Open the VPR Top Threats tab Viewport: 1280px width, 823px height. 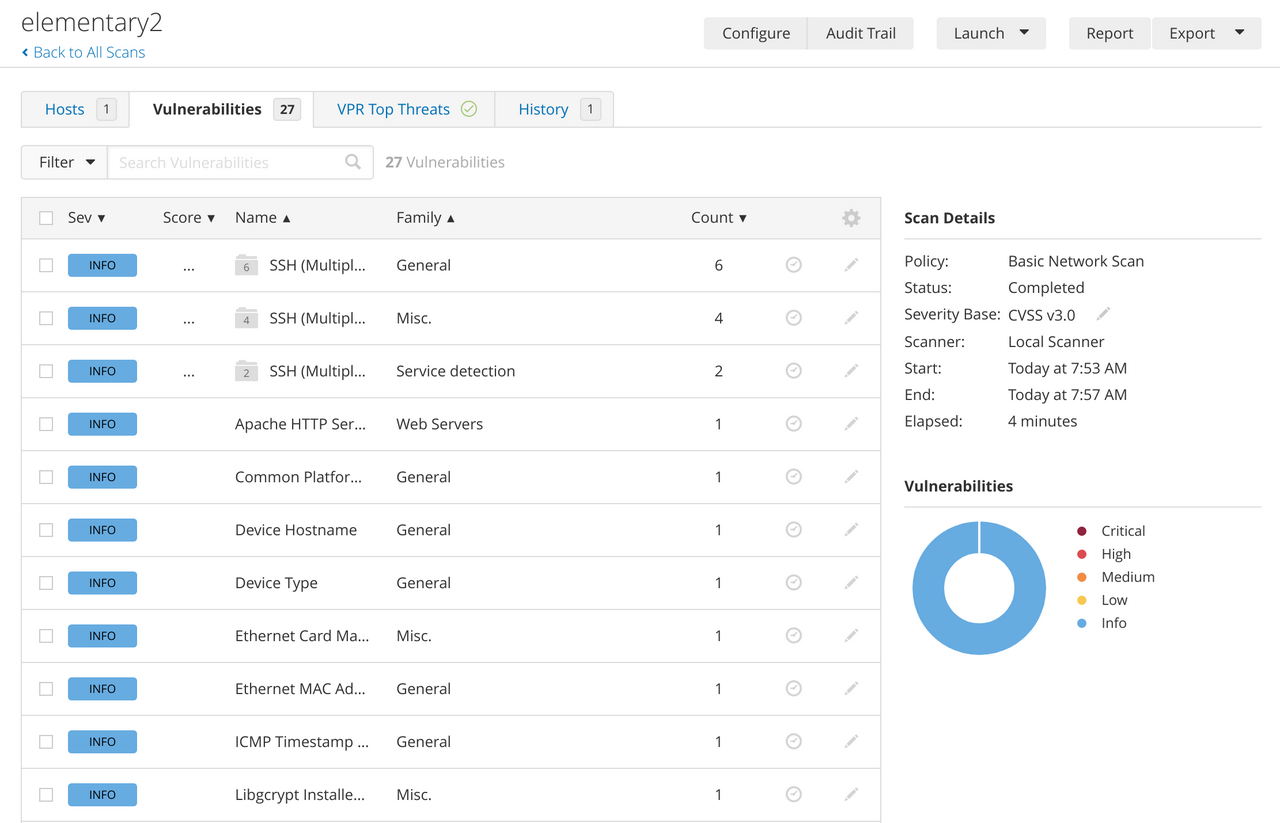(393, 110)
